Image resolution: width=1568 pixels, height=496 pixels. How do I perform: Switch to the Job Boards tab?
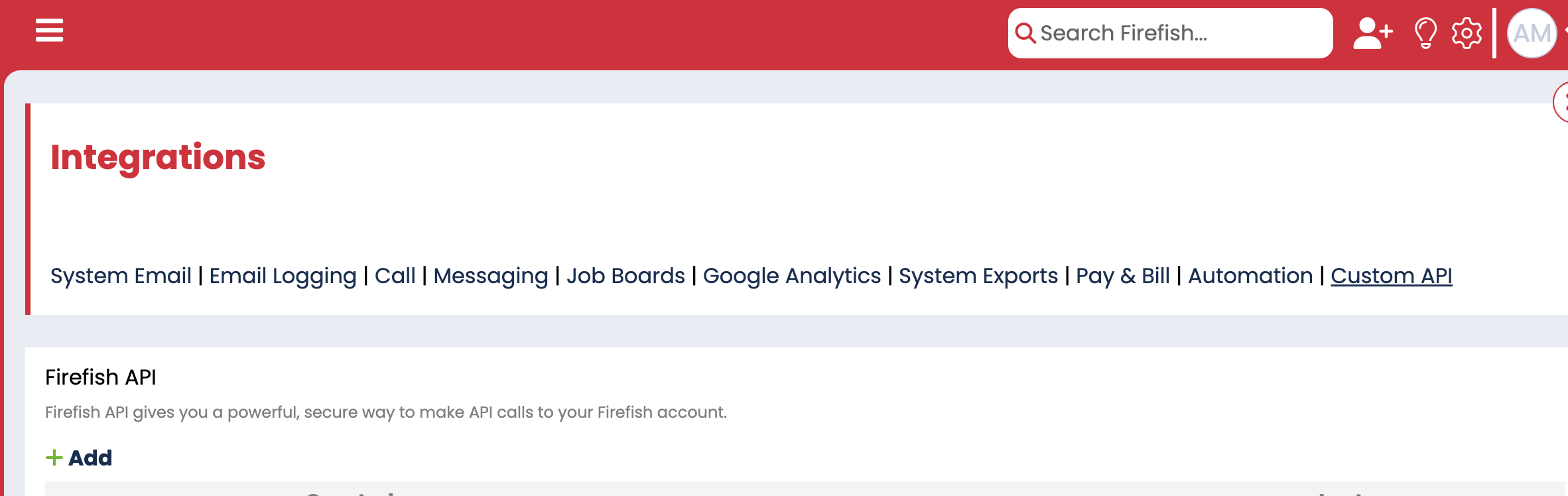[x=626, y=275]
